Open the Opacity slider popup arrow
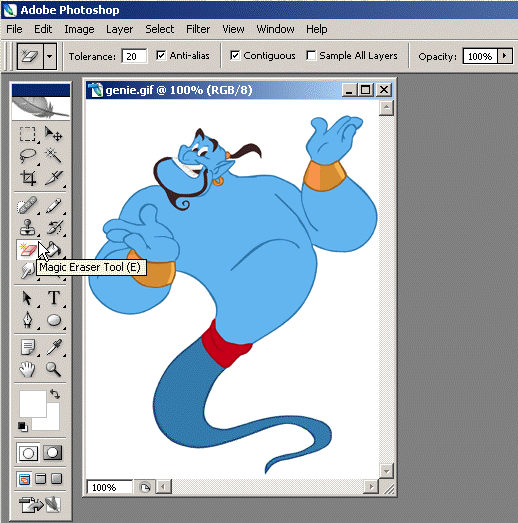Image resolution: width=518 pixels, height=523 pixels. click(505, 56)
